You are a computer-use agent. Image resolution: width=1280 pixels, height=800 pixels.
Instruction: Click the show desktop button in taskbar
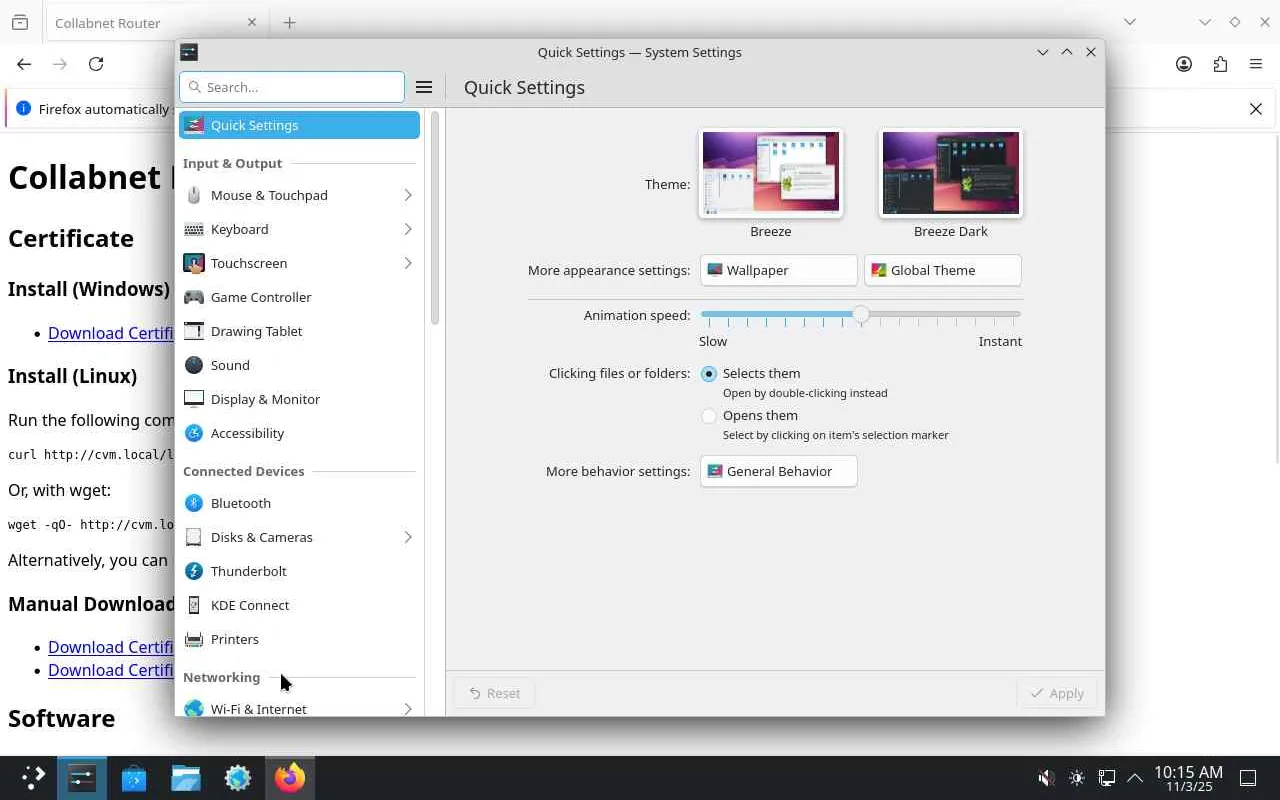point(1248,778)
